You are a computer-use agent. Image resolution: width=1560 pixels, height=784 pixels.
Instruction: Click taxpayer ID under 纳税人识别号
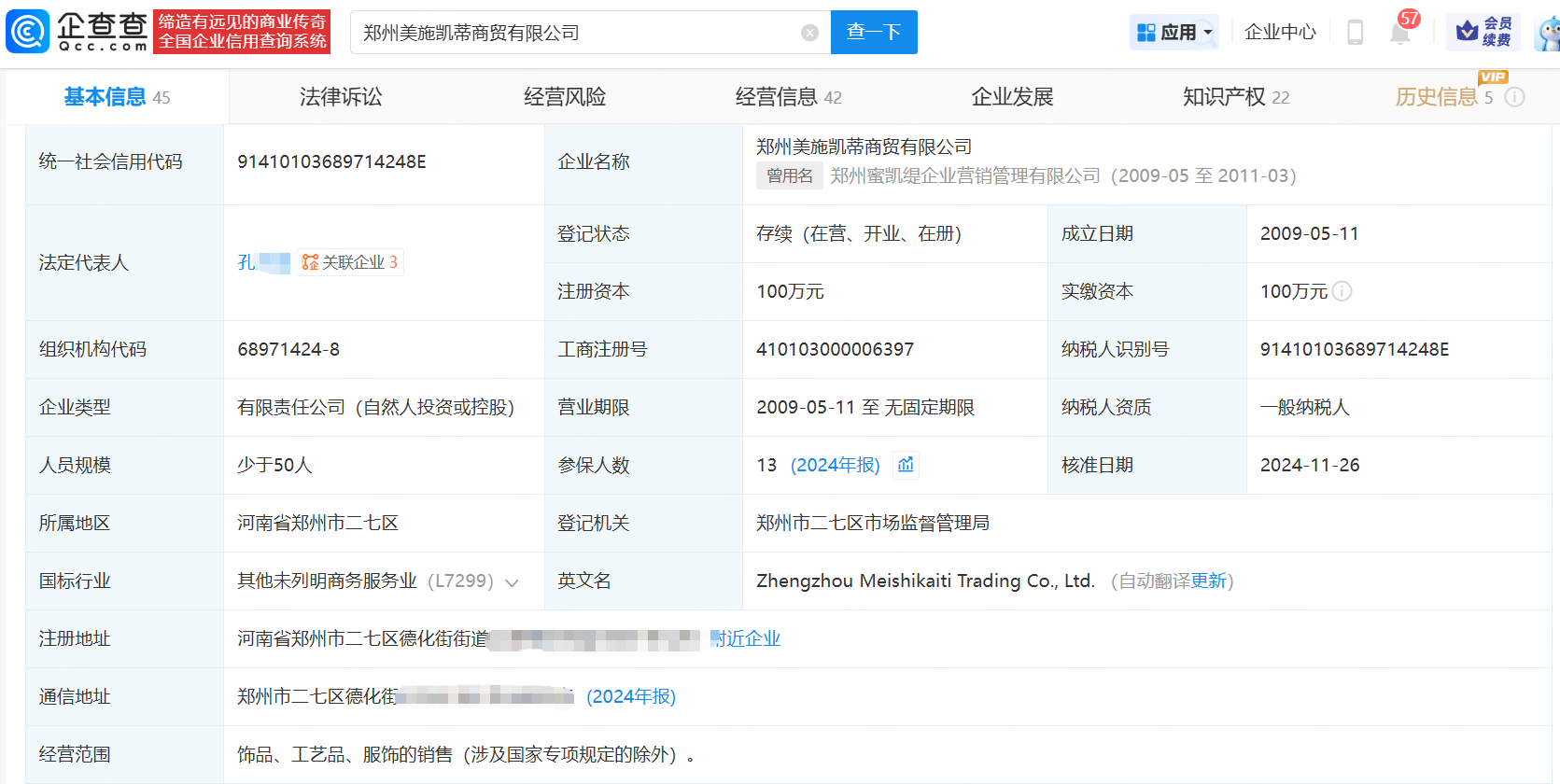tap(1355, 349)
